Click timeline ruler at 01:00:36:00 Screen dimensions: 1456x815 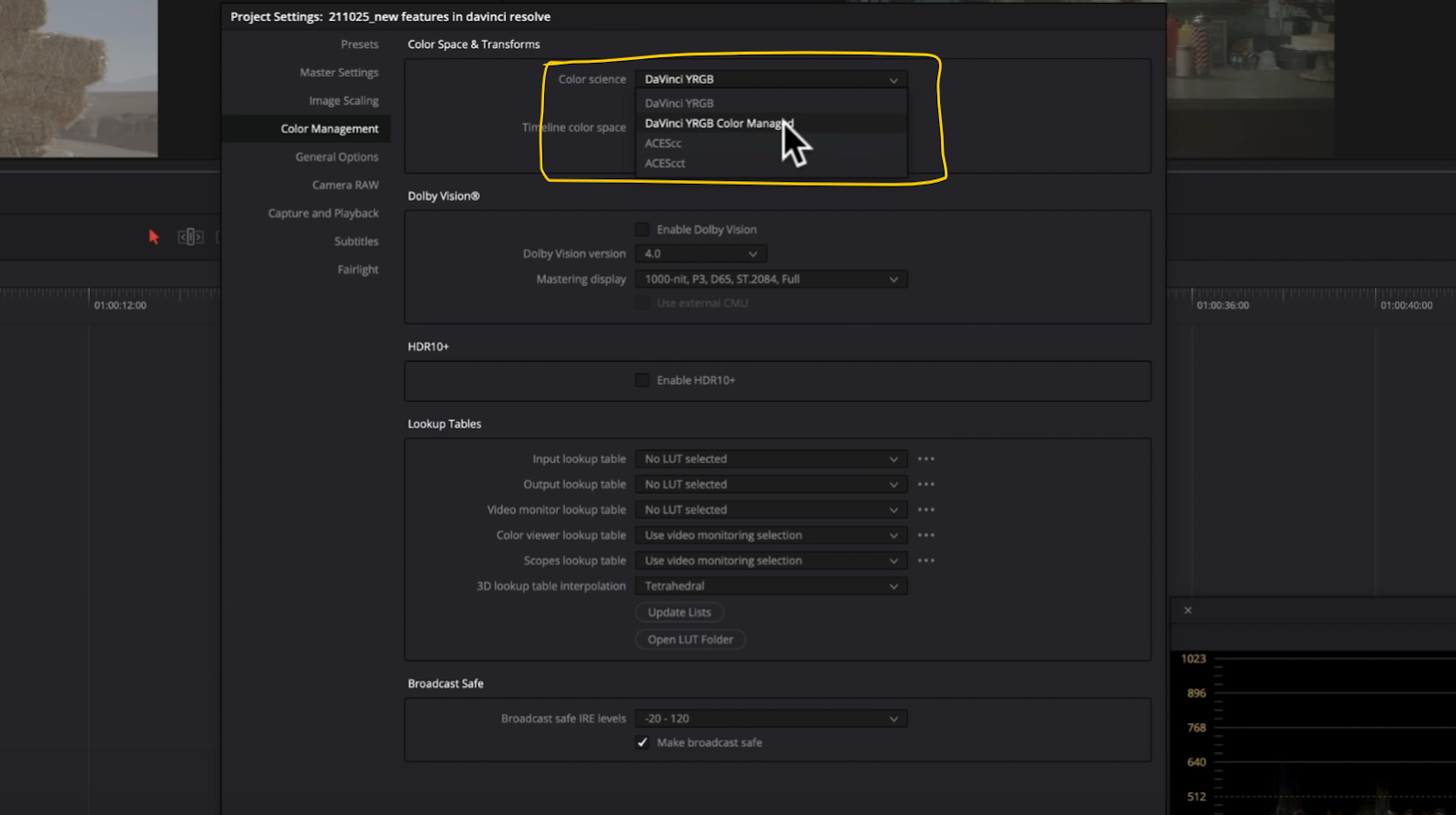click(1223, 306)
